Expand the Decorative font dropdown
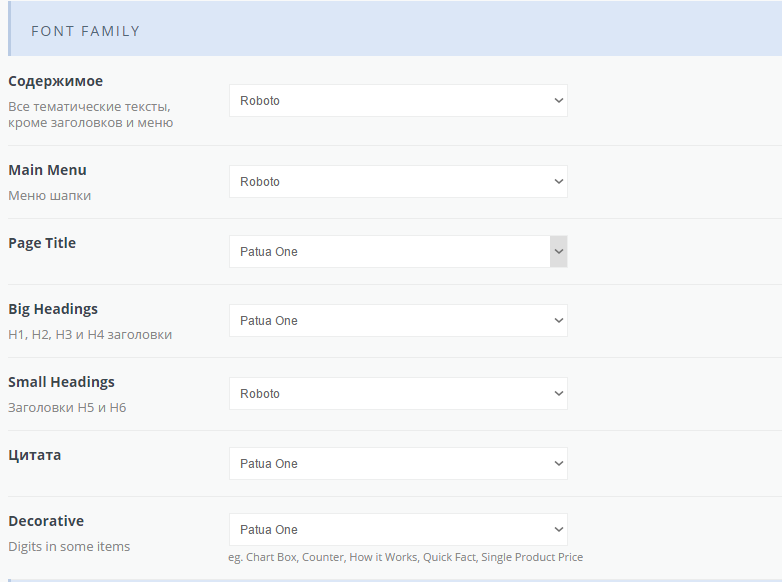 [x=398, y=530]
